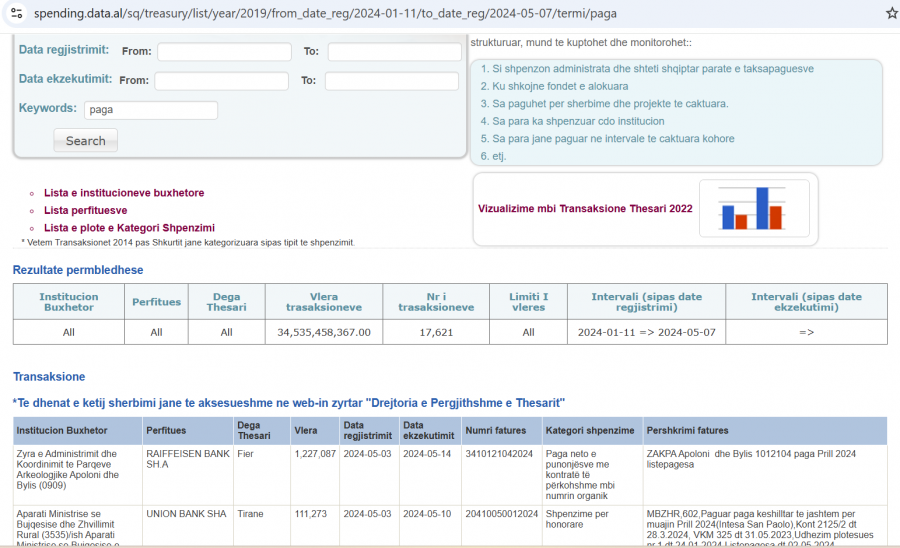Select interval 2024-01-11 => 2024-05-07 cell
The height and width of the screenshot is (548, 900).
click(x=646, y=332)
